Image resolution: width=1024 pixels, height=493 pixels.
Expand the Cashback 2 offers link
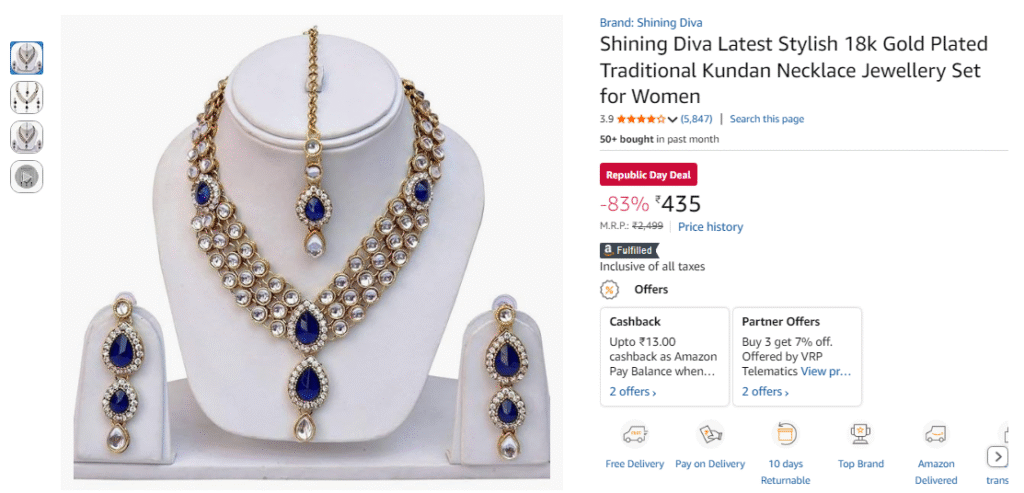pos(633,392)
